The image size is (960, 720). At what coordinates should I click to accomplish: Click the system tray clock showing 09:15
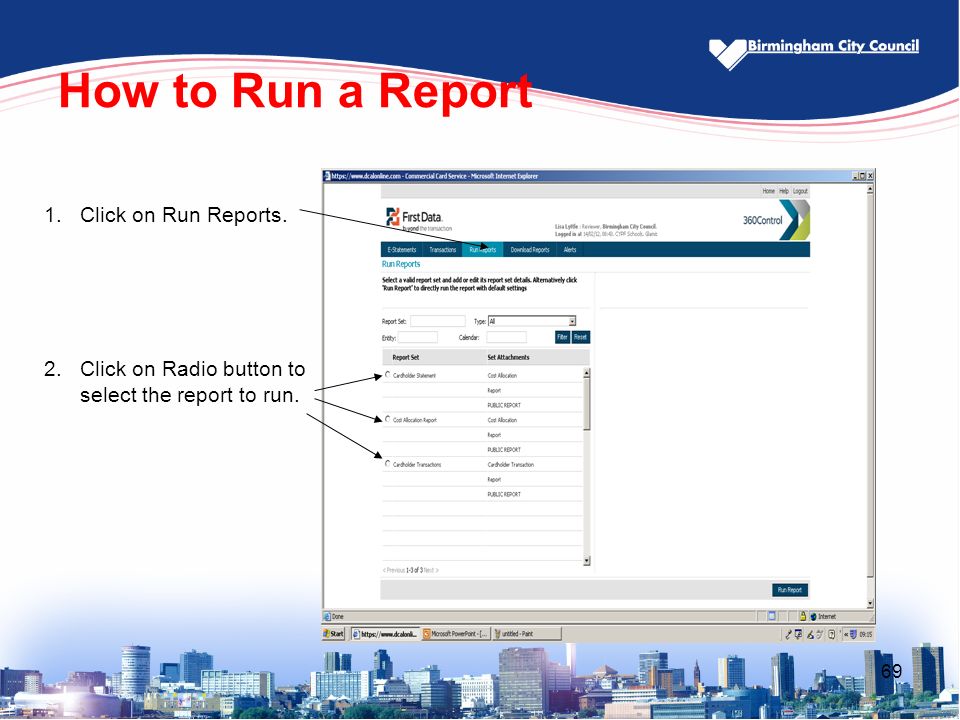pos(865,635)
